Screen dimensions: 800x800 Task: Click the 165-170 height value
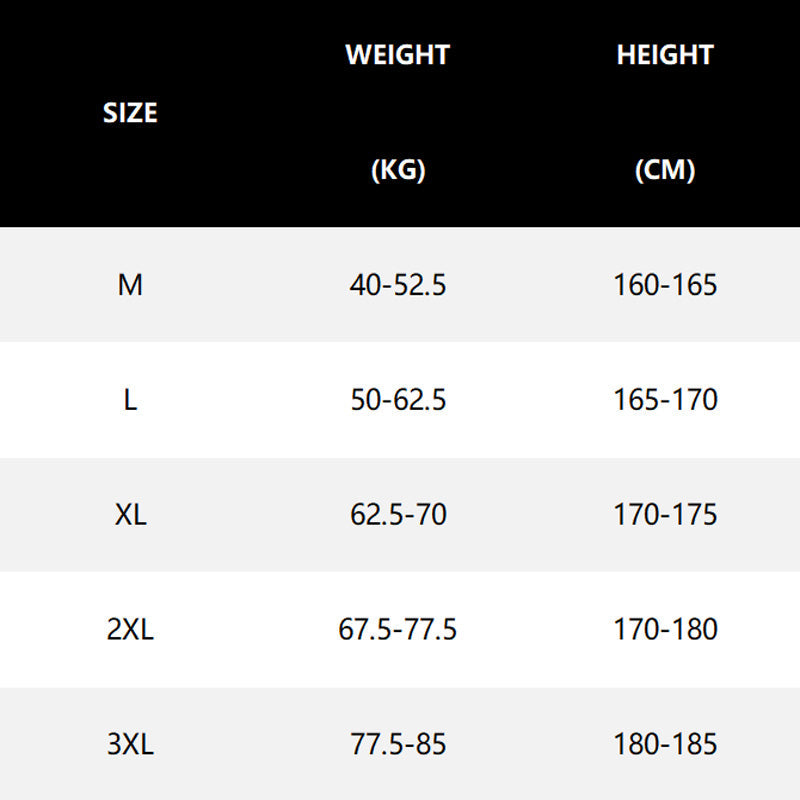pyautogui.click(x=665, y=400)
